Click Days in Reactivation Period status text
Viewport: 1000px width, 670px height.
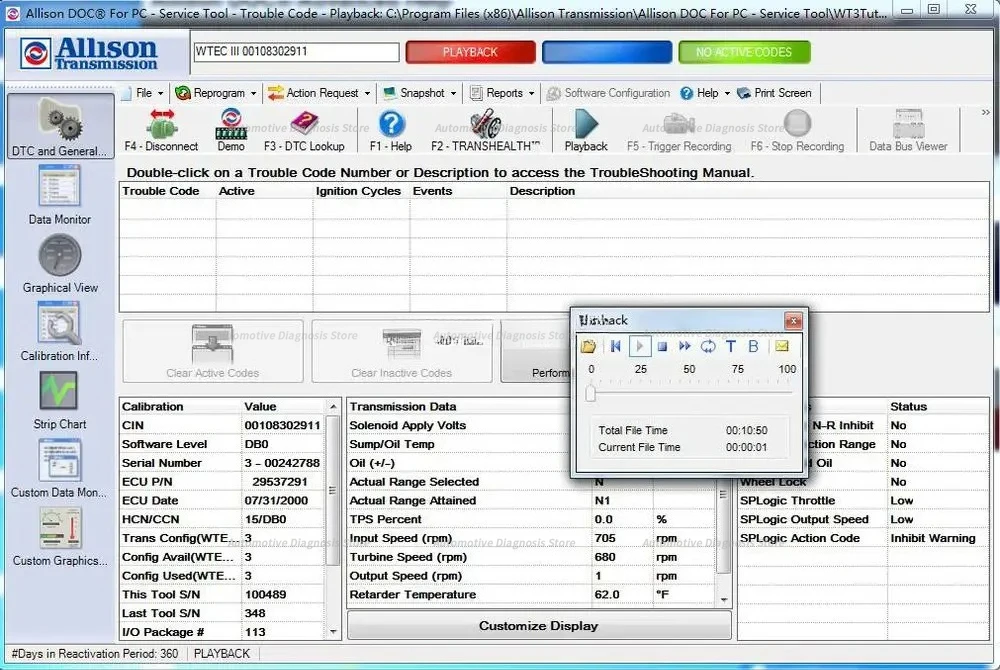[x=95, y=653]
